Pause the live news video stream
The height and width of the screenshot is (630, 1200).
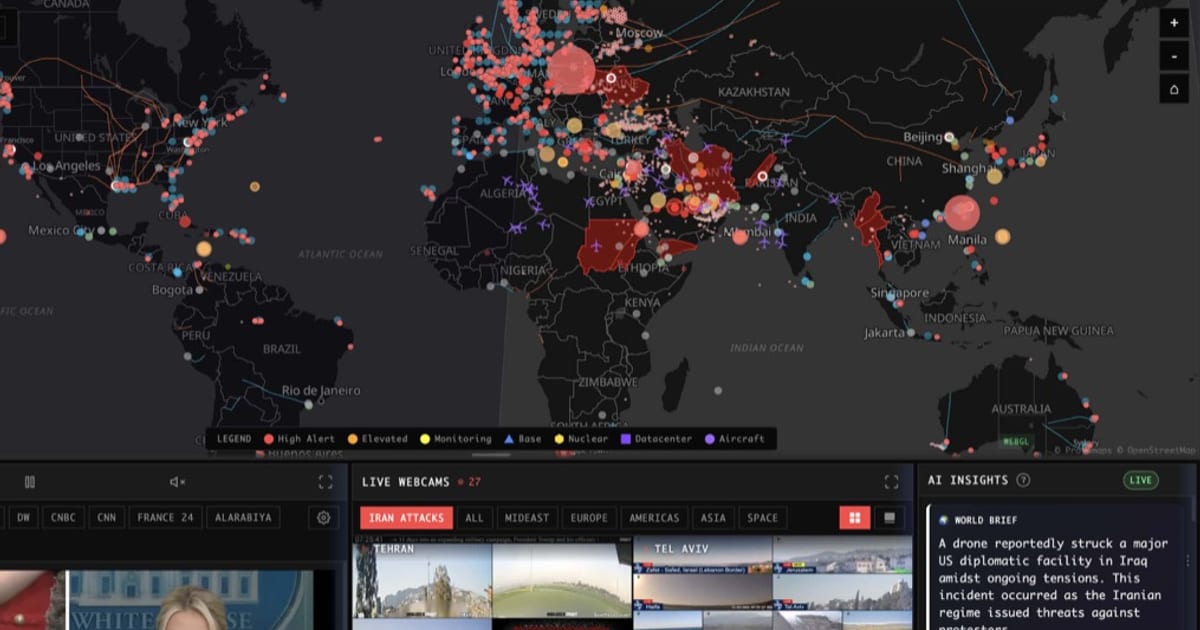30,482
